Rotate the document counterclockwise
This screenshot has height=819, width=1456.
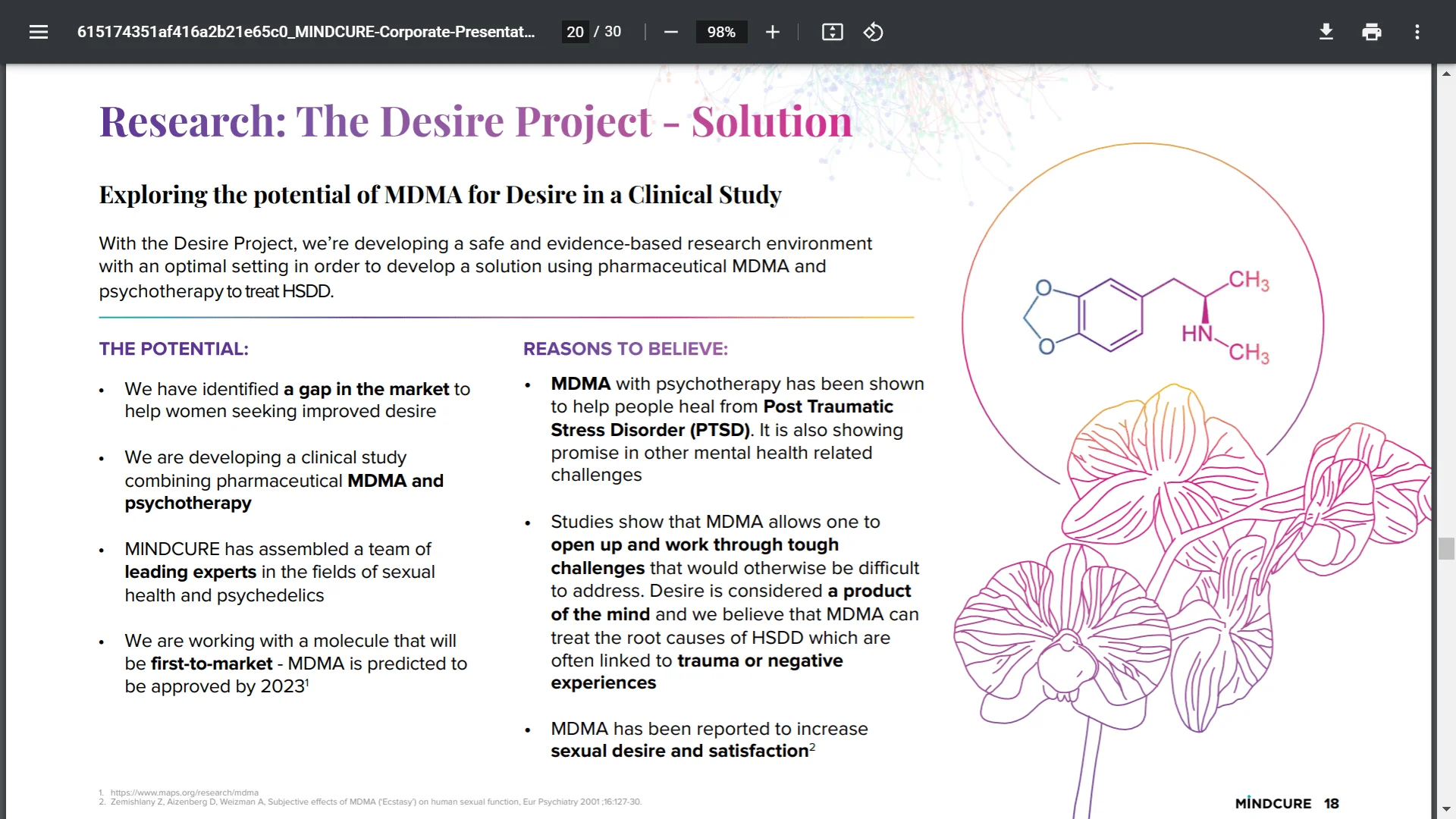[873, 32]
